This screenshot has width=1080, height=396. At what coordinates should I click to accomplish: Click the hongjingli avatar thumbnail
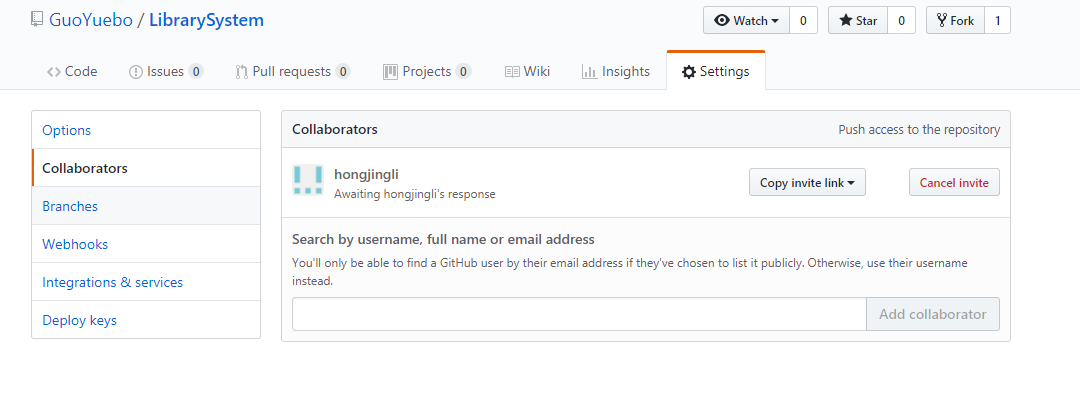pyautogui.click(x=307, y=180)
